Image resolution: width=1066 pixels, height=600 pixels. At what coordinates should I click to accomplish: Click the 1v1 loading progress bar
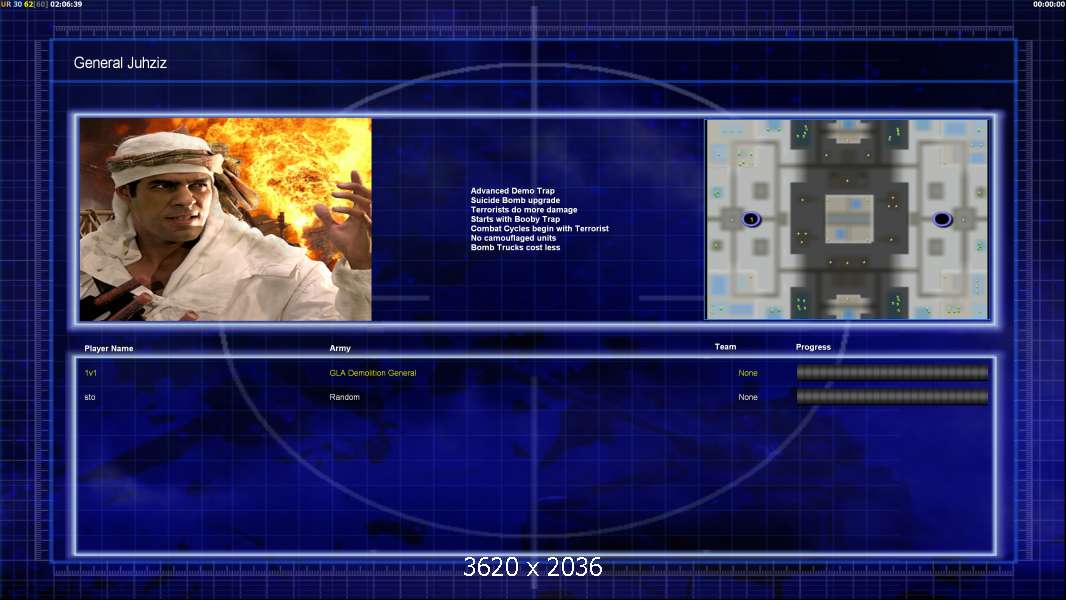[892, 372]
